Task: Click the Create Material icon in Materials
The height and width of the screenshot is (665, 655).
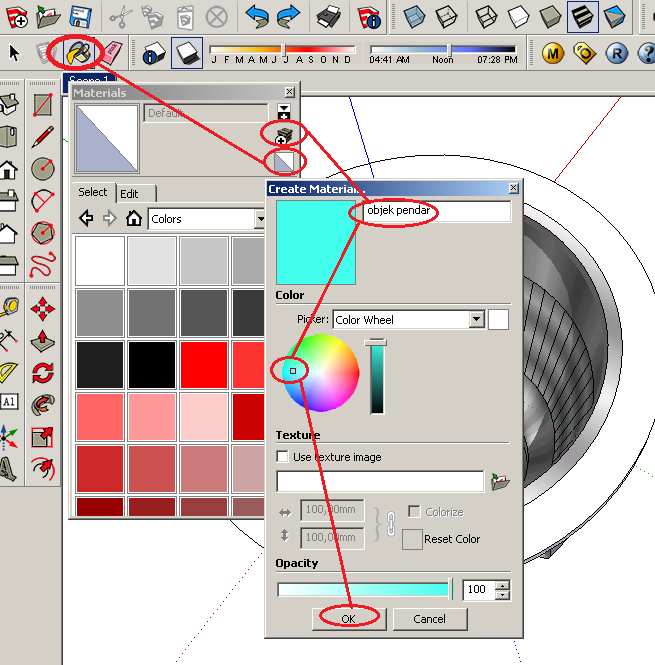Action: click(283, 136)
